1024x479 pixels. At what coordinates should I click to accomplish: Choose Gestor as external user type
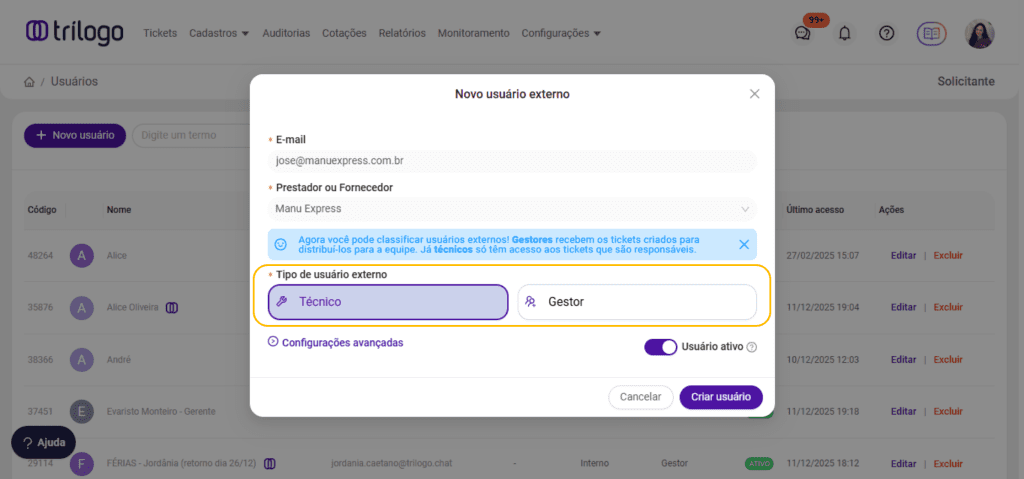(x=636, y=302)
